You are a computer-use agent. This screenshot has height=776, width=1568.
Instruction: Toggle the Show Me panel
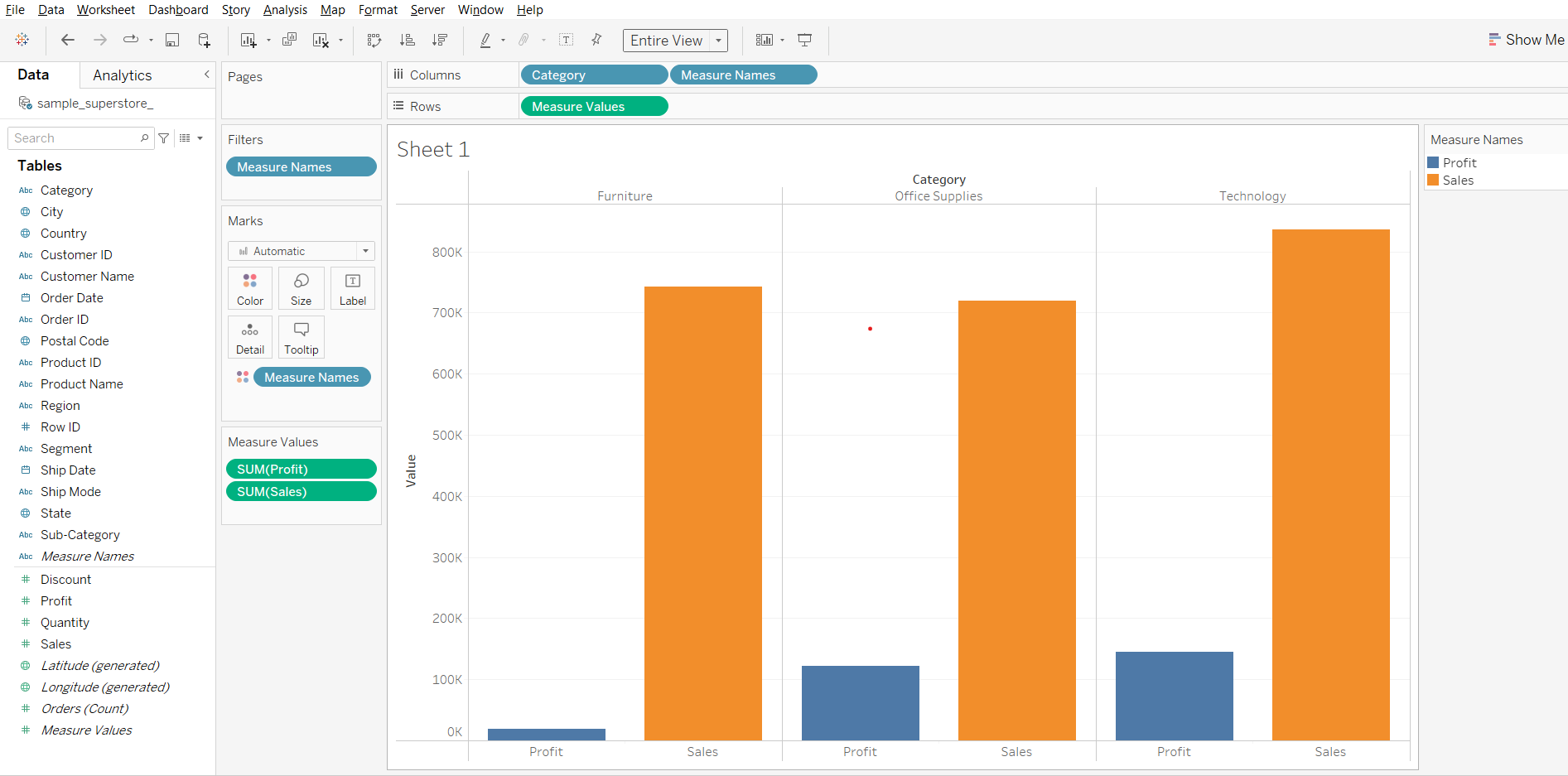1526,40
